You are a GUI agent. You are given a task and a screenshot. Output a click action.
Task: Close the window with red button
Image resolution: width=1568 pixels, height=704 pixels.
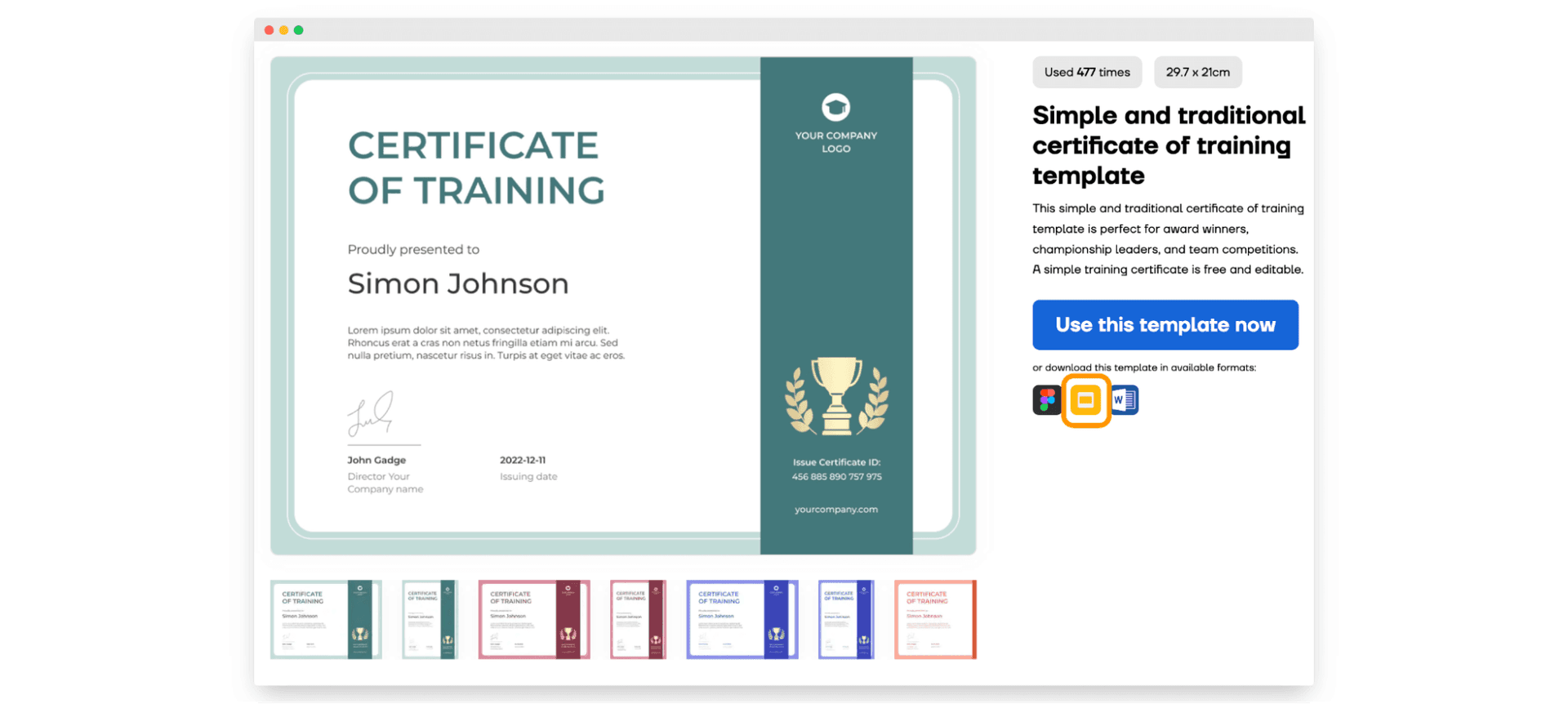[x=269, y=30]
